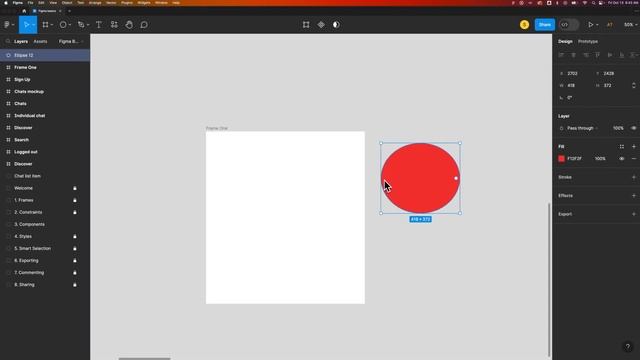Add a new fill with plus icon
Screen dimensions: 640x360
[634, 147]
